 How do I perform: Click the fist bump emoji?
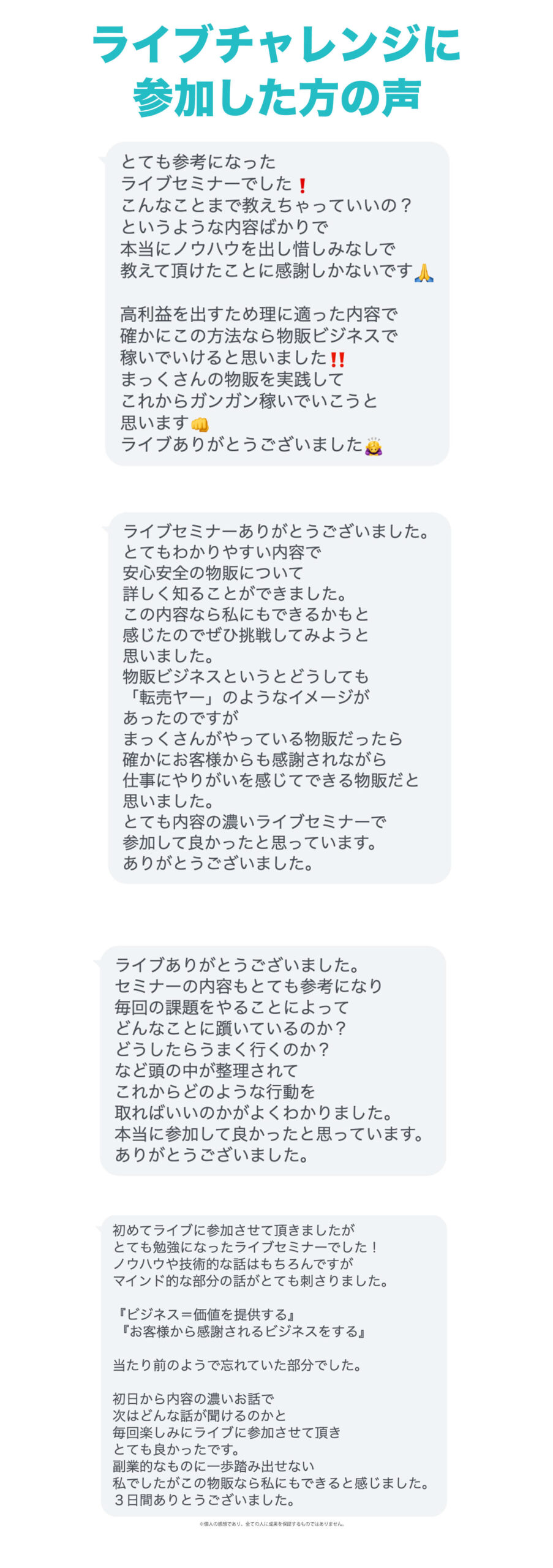[x=200, y=423]
